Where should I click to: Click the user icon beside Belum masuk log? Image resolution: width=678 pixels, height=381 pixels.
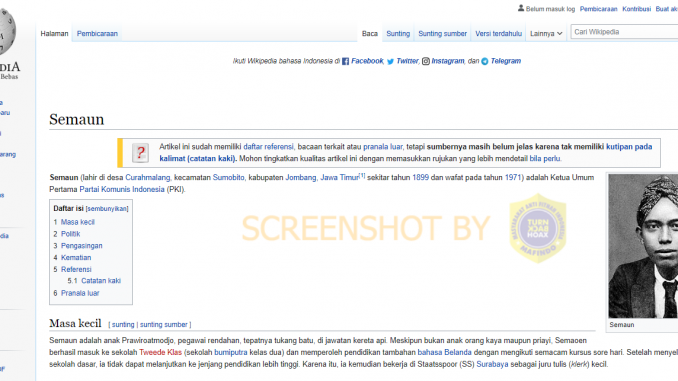pos(521,8)
